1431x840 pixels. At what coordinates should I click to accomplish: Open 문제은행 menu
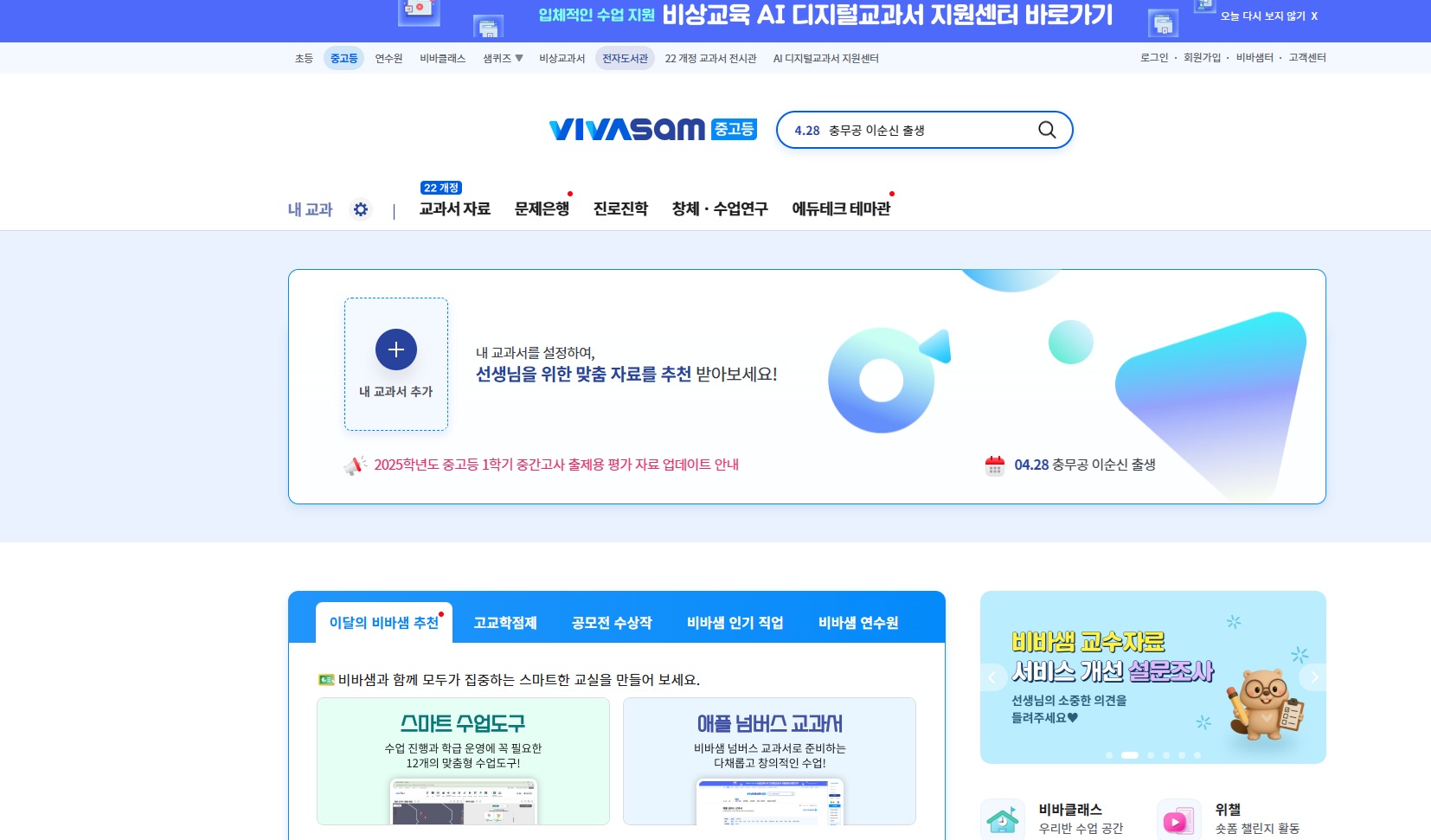[x=542, y=208]
